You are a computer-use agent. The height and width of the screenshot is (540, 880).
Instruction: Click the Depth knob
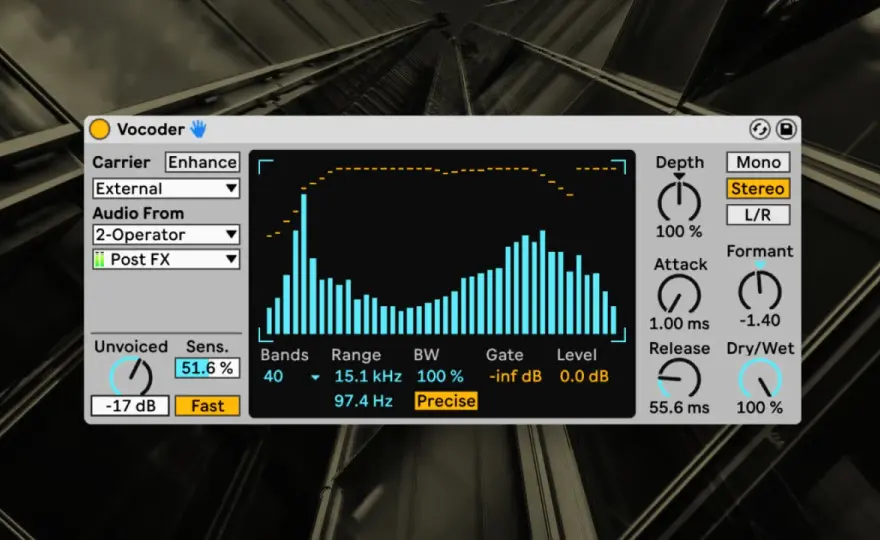(x=679, y=202)
